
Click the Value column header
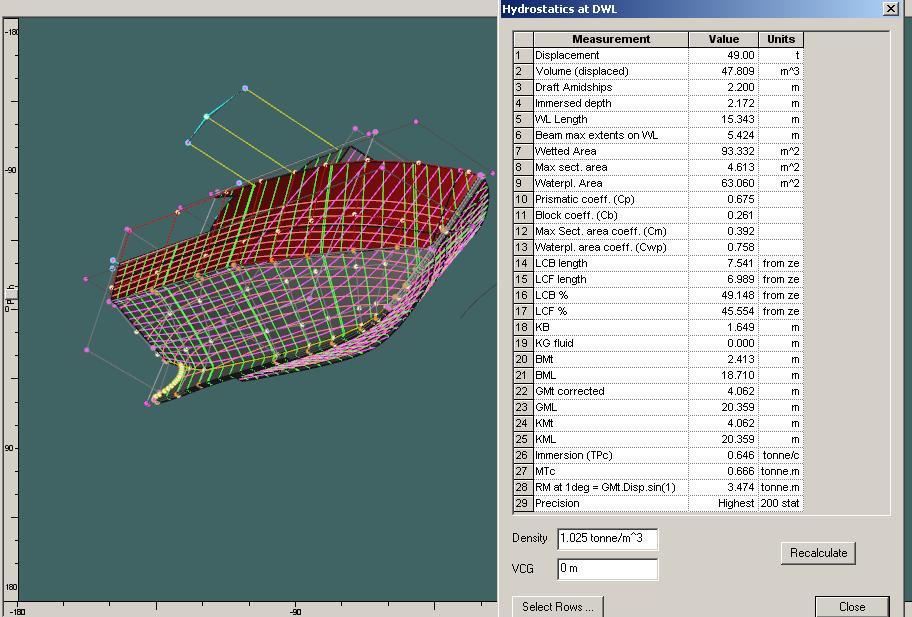[723, 39]
